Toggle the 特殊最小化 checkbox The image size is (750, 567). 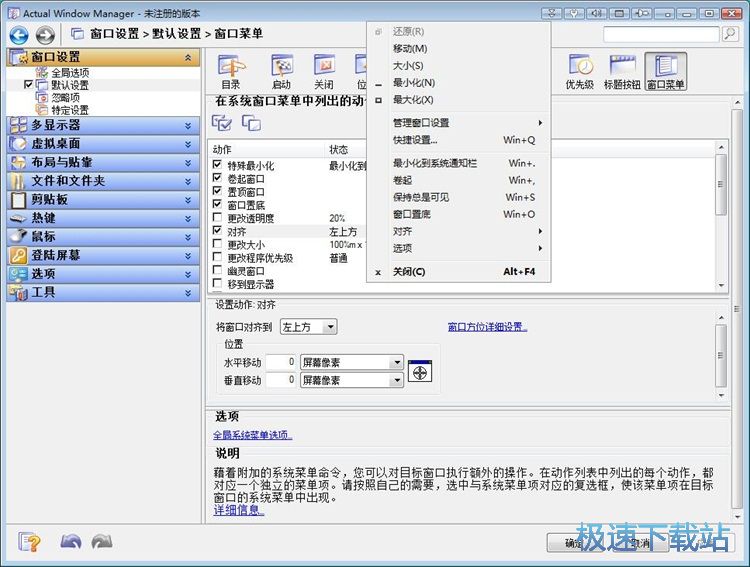(x=218, y=165)
